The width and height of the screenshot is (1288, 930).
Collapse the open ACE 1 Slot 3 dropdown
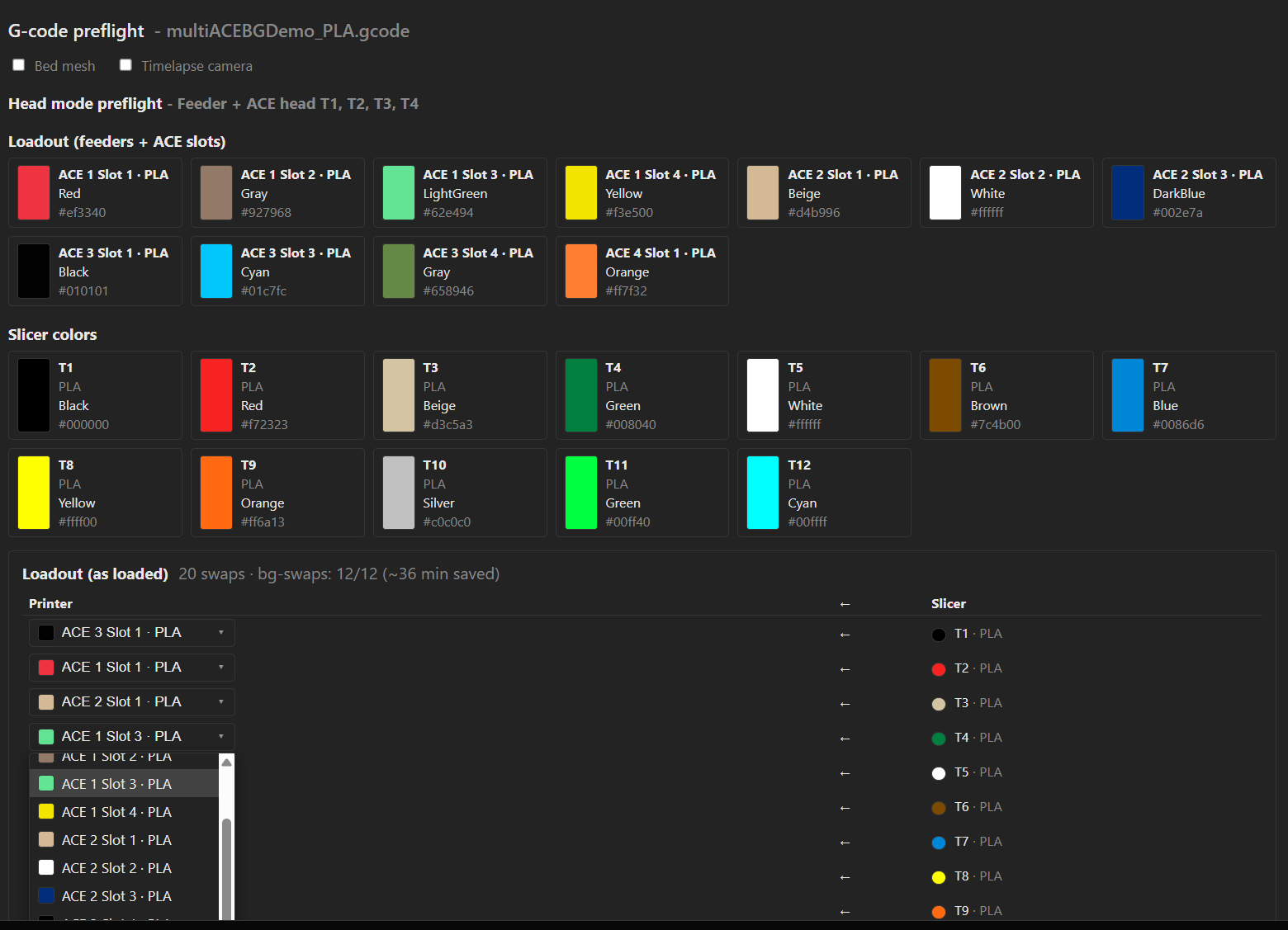(x=132, y=737)
